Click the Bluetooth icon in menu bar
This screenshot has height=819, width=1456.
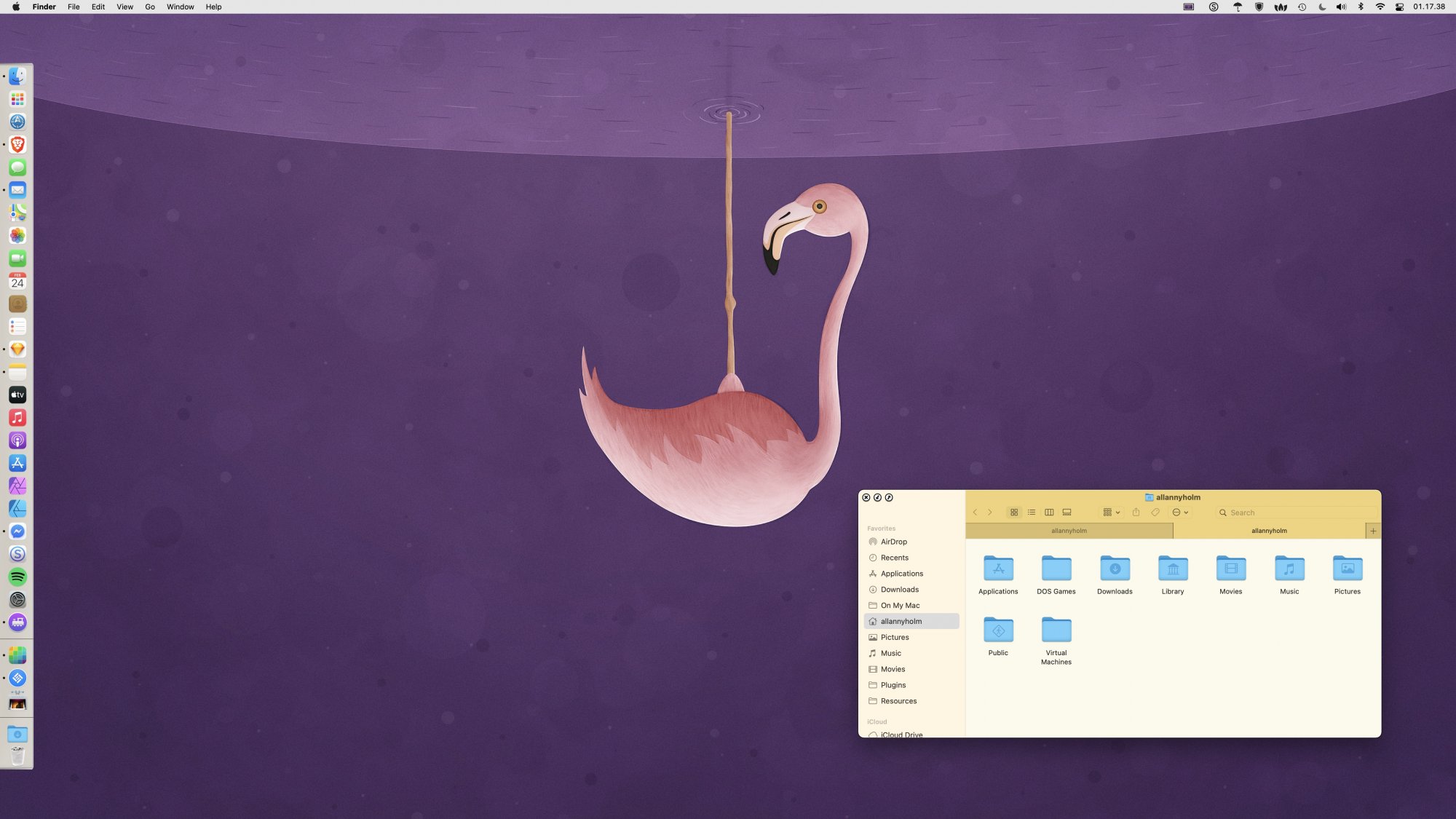click(1361, 7)
